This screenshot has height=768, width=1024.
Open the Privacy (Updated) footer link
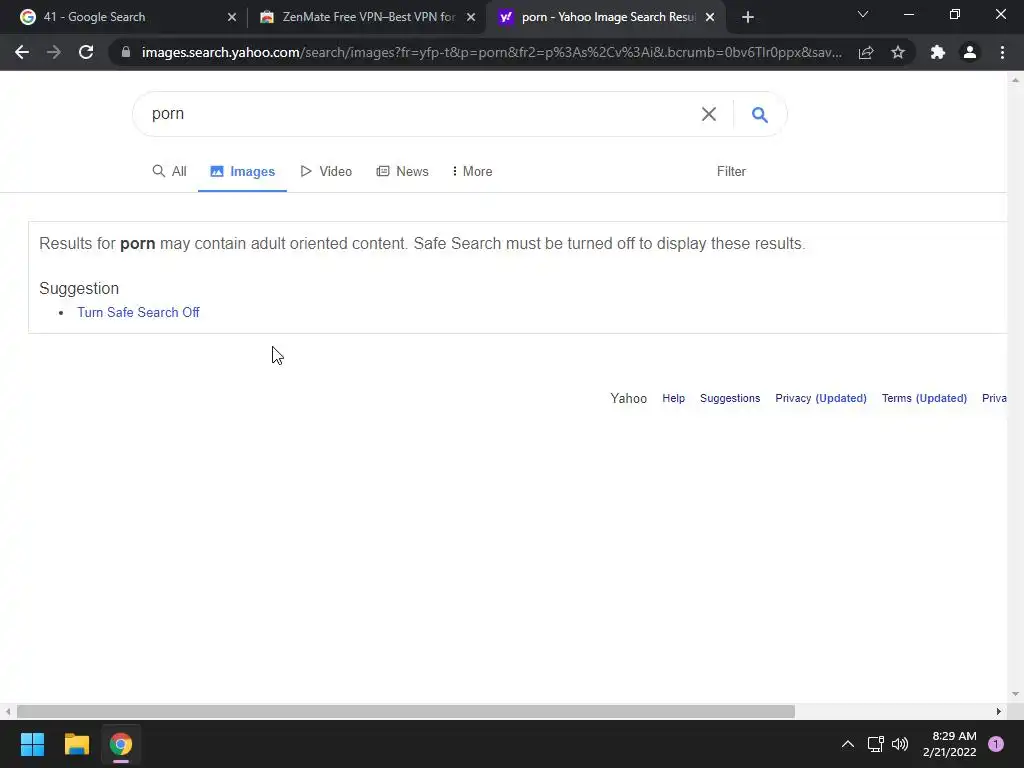point(821,398)
